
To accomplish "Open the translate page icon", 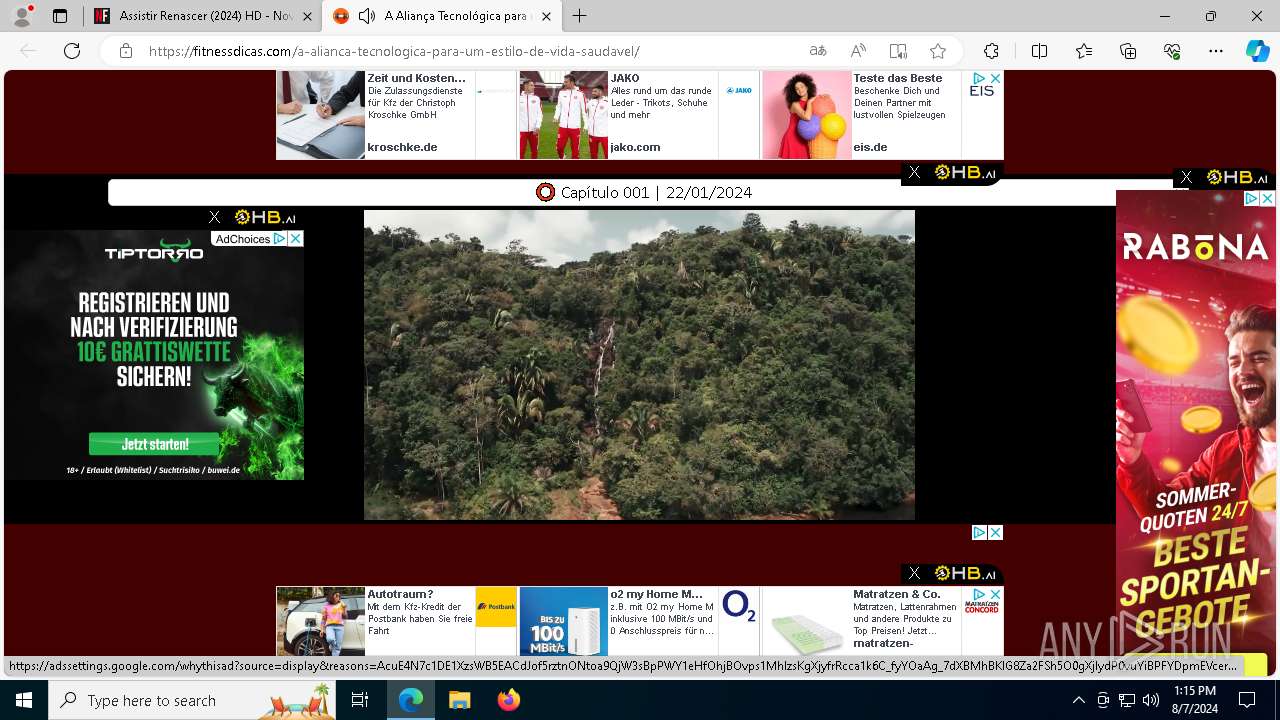I will click(818, 51).
